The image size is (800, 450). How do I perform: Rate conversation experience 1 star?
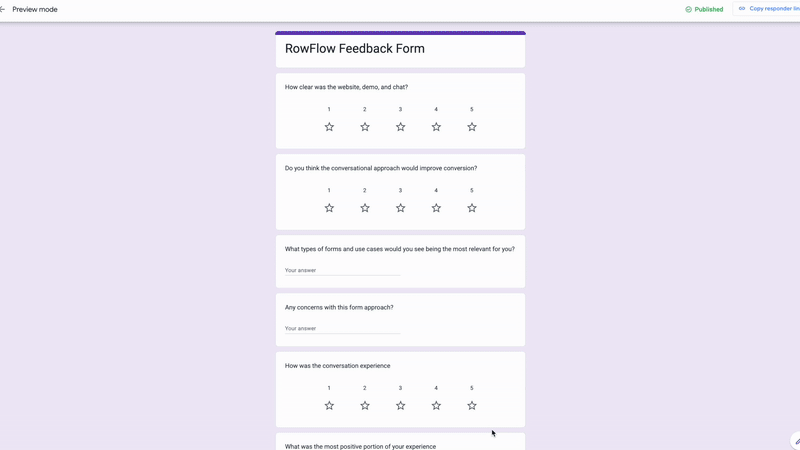click(x=329, y=406)
